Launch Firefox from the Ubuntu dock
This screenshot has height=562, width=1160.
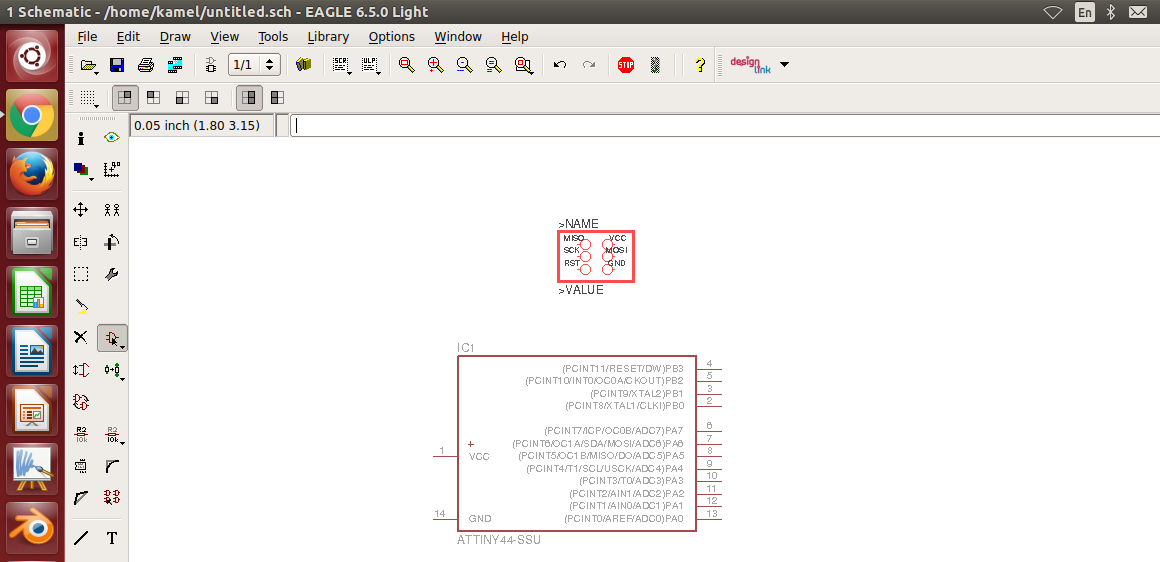pos(32,175)
